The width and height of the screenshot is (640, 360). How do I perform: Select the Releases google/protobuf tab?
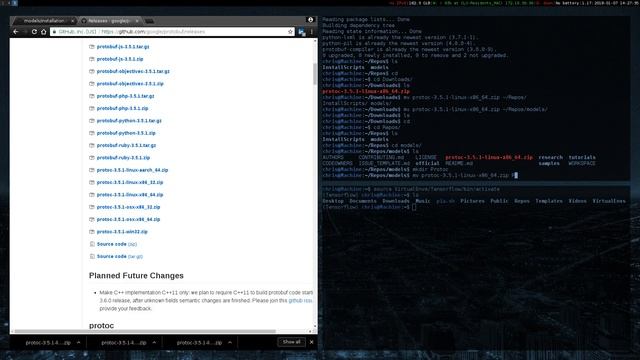pyautogui.click(x=109, y=21)
